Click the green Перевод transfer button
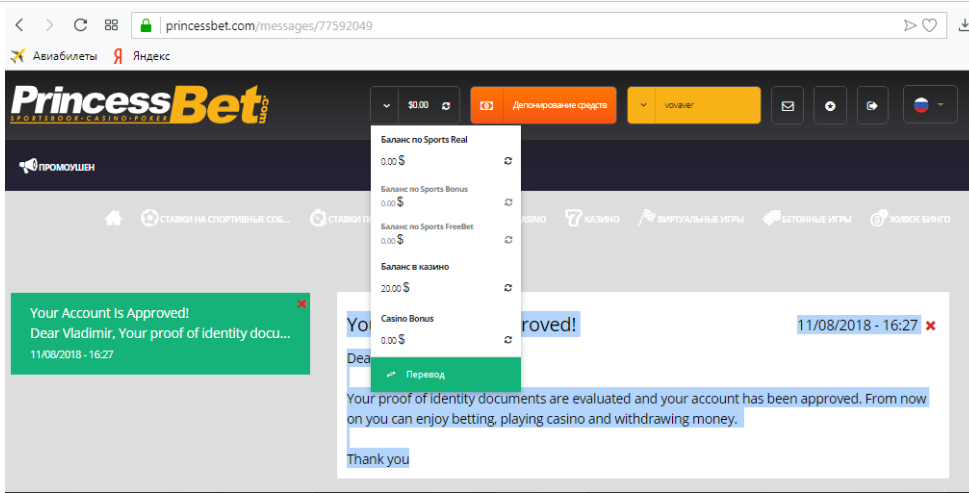The width and height of the screenshot is (969, 493). (x=446, y=374)
